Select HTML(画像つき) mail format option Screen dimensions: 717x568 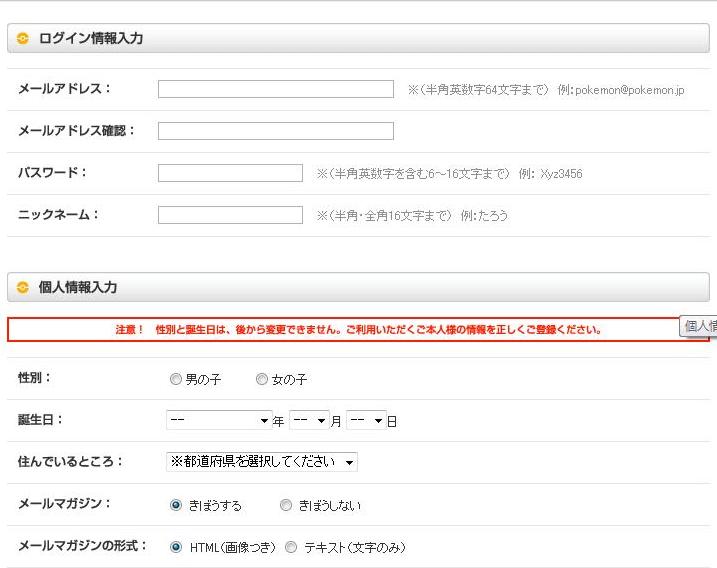click(176, 548)
